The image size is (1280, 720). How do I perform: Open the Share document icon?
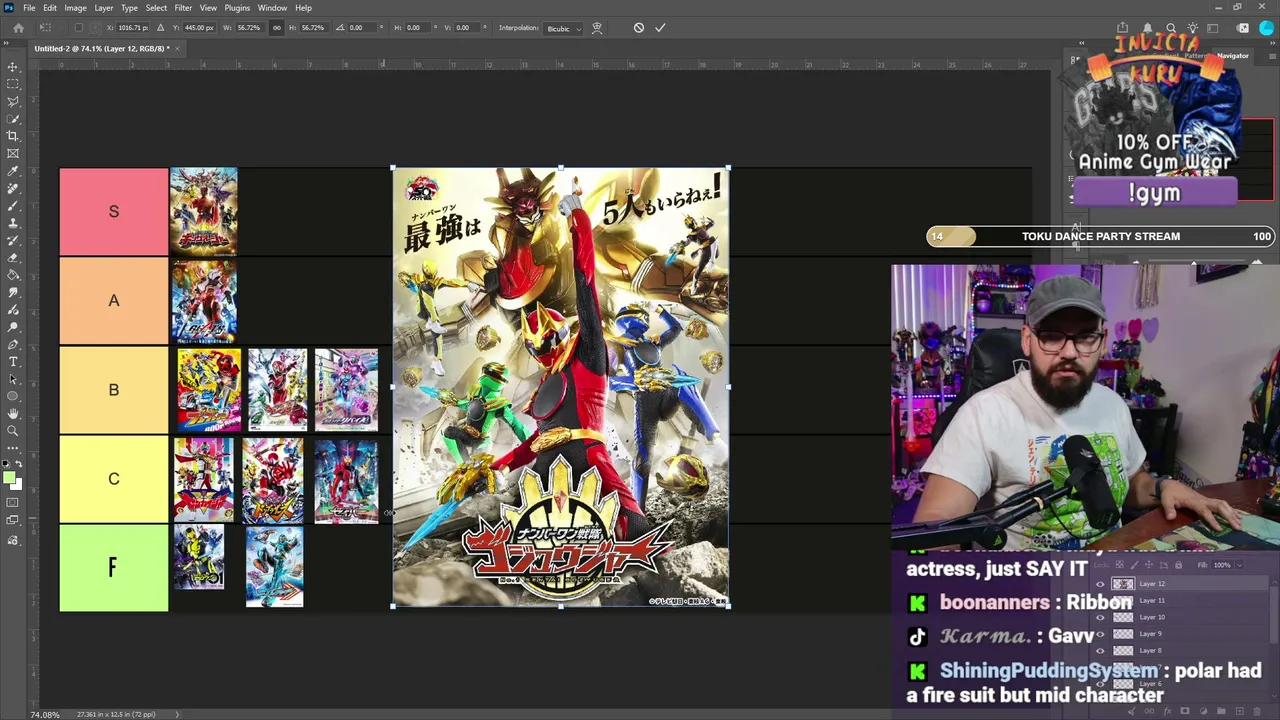tap(1122, 28)
